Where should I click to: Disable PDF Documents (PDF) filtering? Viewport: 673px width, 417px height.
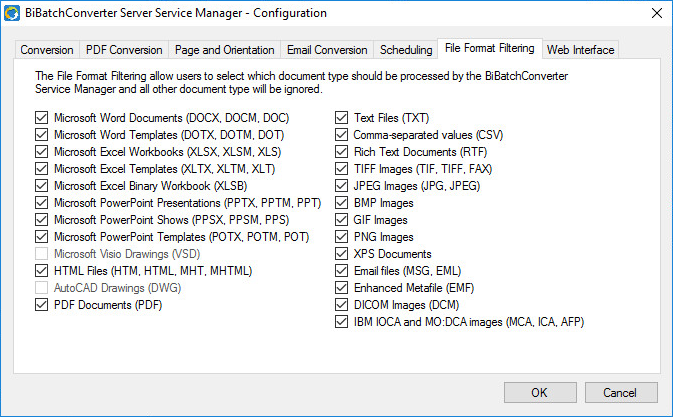41,305
